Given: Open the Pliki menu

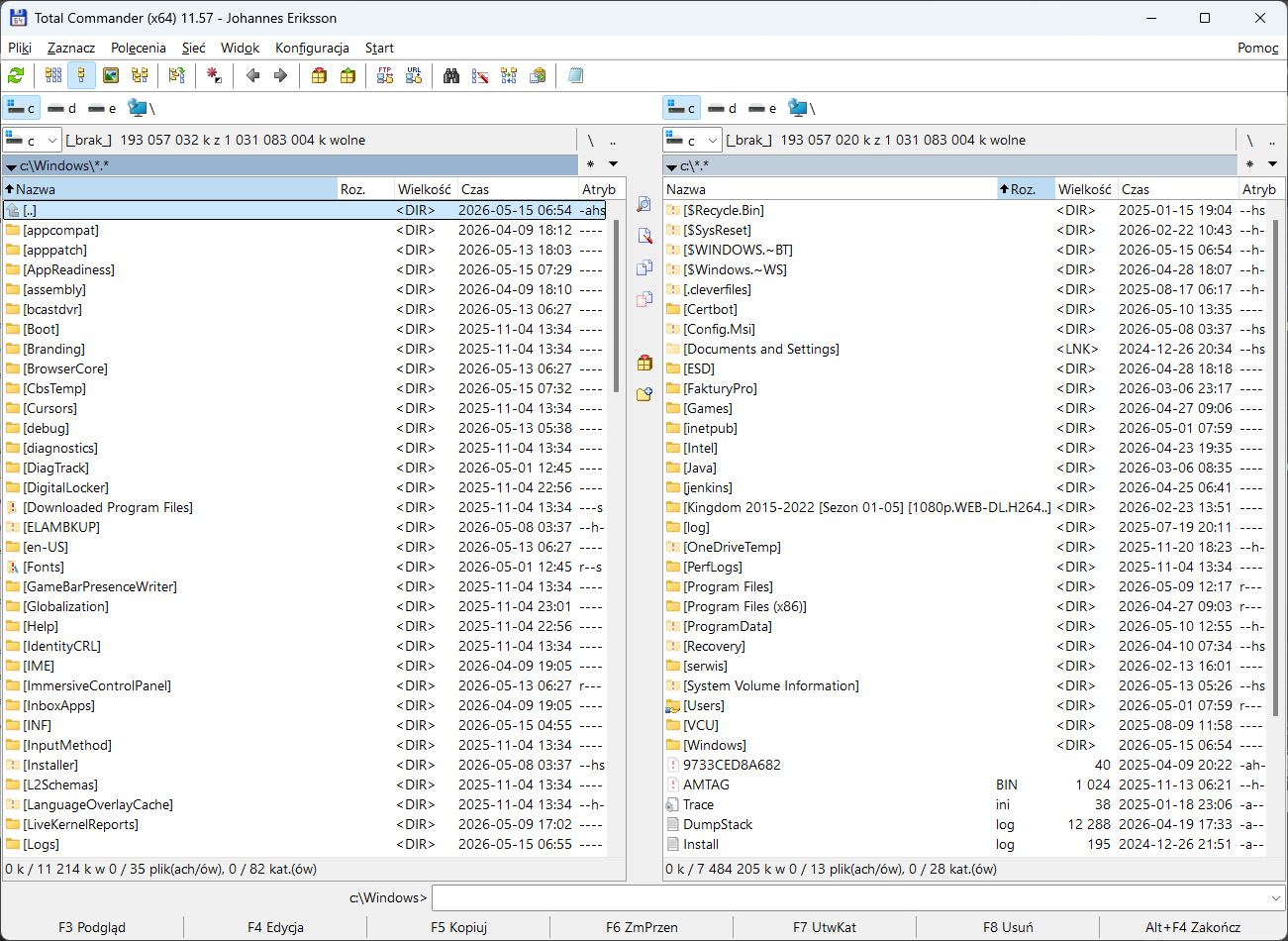Looking at the screenshot, I should (x=20, y=48).
